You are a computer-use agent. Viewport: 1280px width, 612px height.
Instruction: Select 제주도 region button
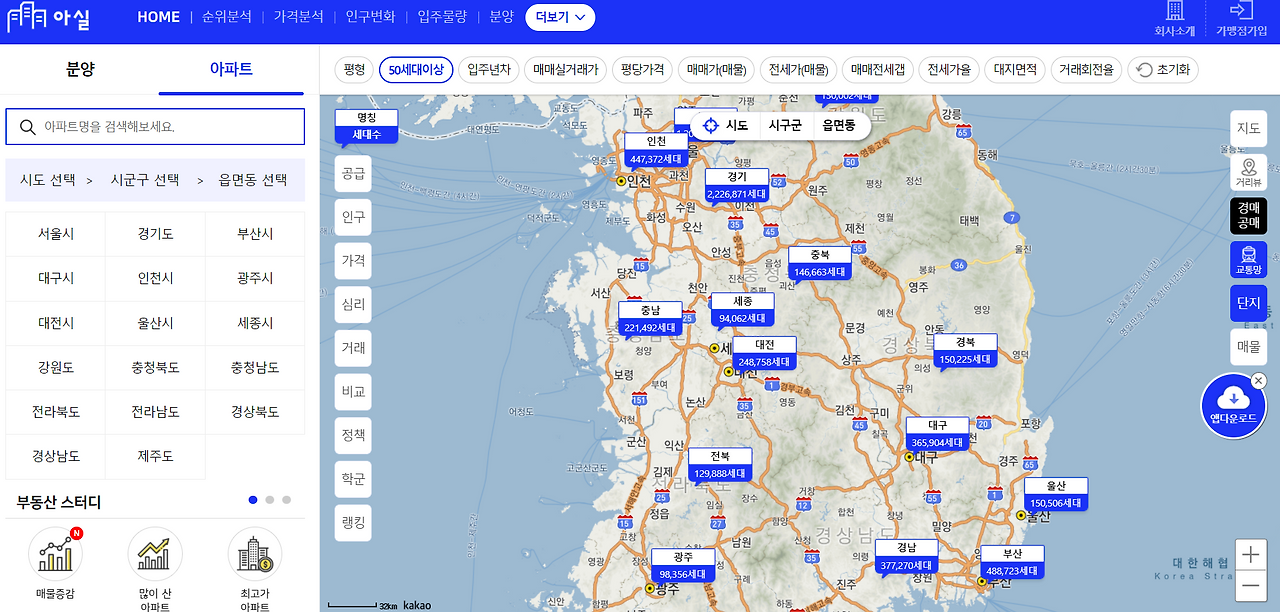pos(156,456)
